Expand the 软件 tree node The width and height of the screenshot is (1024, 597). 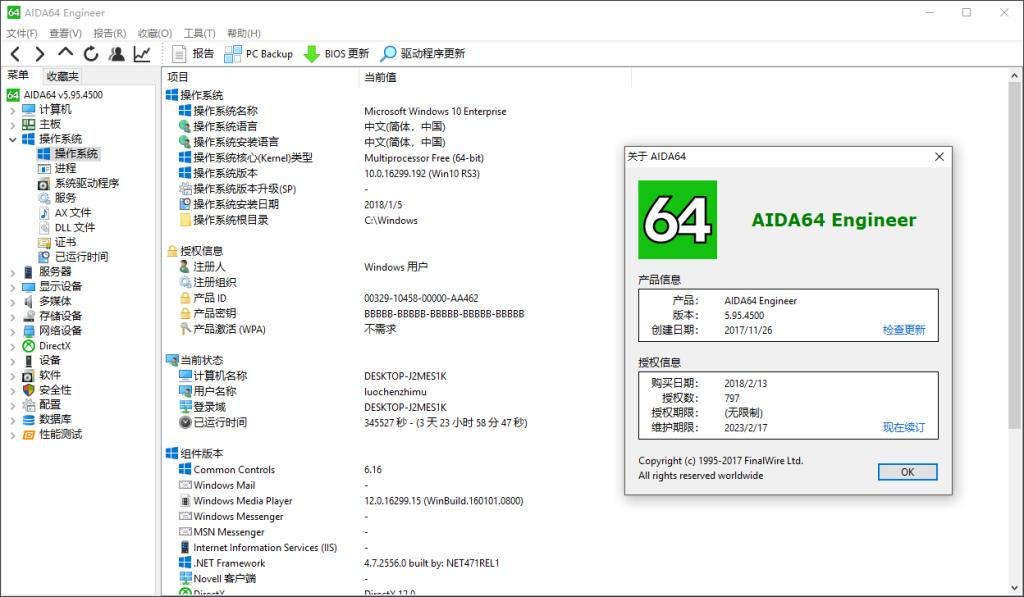pyautogui.click(x=12, y=376)
